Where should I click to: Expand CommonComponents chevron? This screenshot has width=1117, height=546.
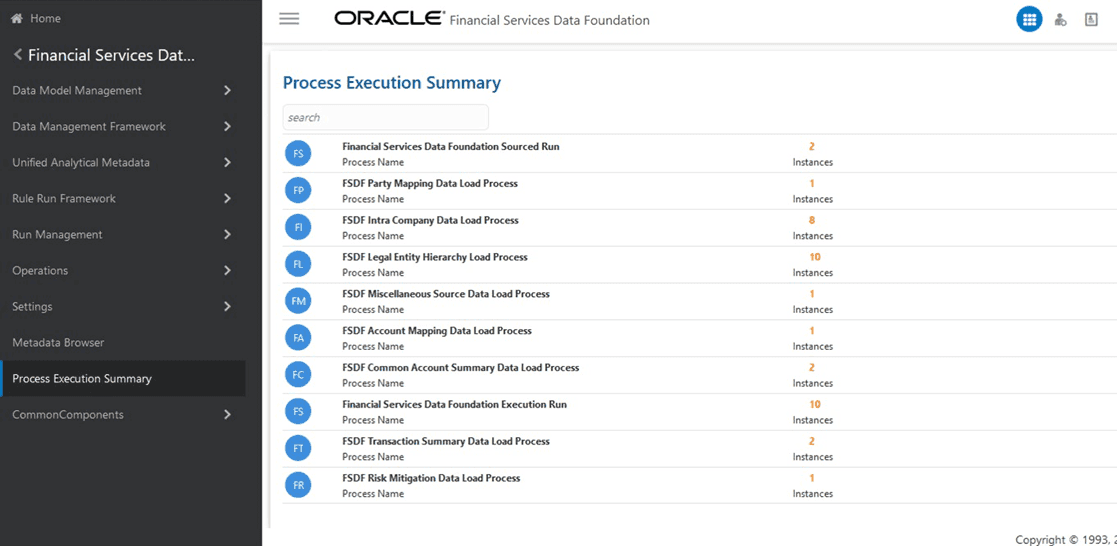(227, 415)
